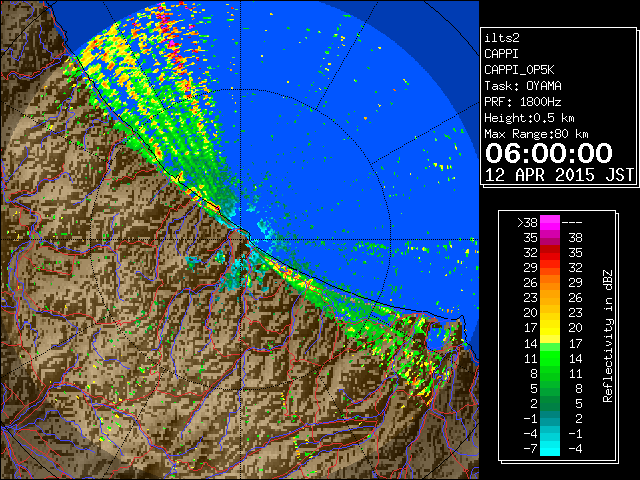The image size is (640, 480).
Task: Click the Max Range:80 km text
Action: click(x=536, y=134)
